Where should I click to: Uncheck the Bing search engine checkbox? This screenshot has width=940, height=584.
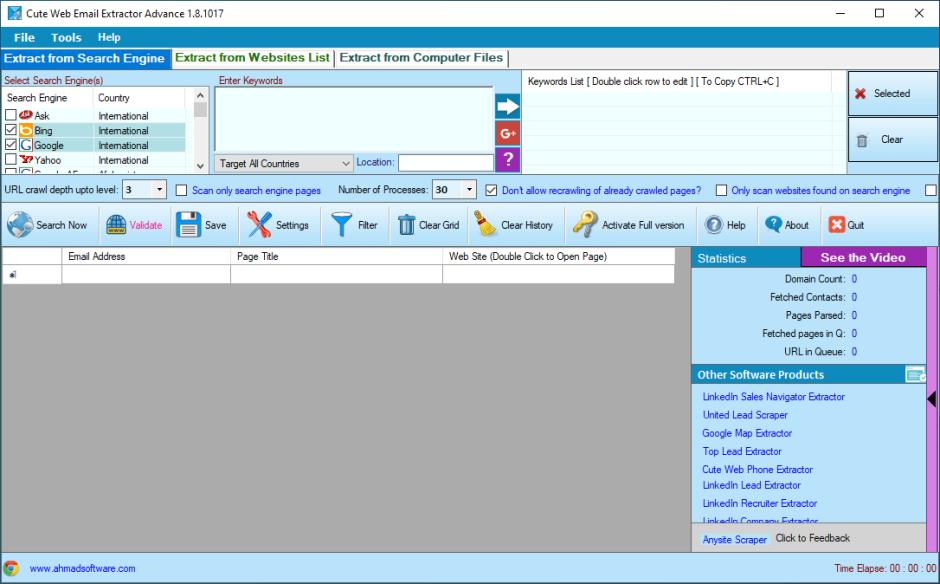(10, 130)
